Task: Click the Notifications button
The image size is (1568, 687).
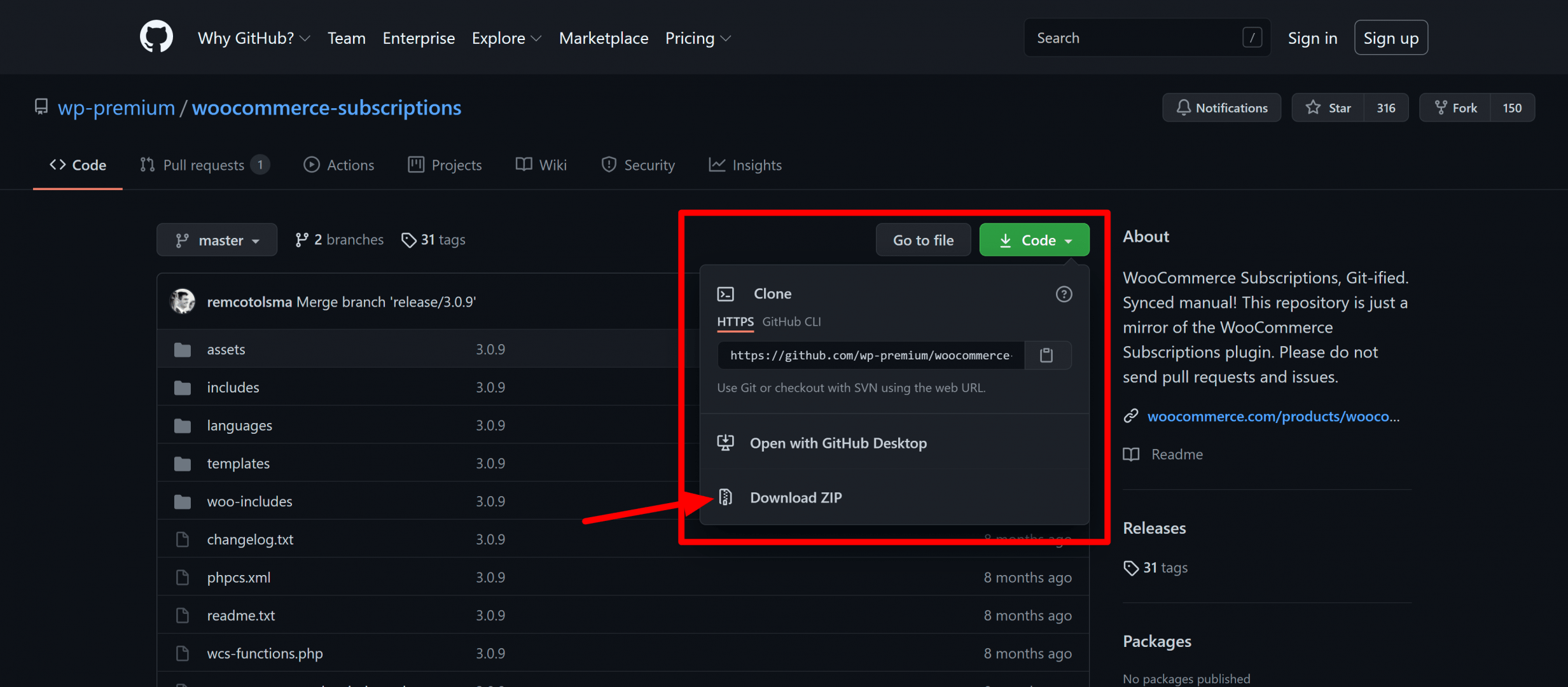Action: tap(1222, 108)
